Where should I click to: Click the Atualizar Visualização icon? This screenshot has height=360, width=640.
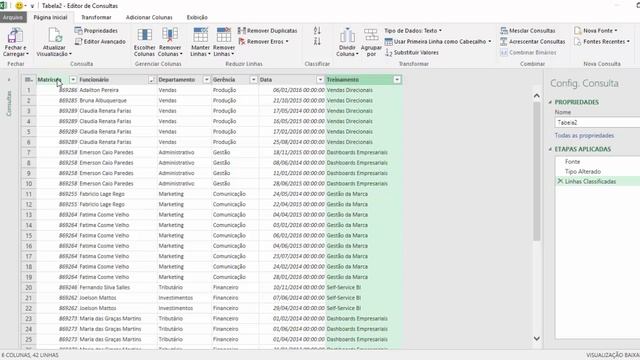tap(55, 36)
